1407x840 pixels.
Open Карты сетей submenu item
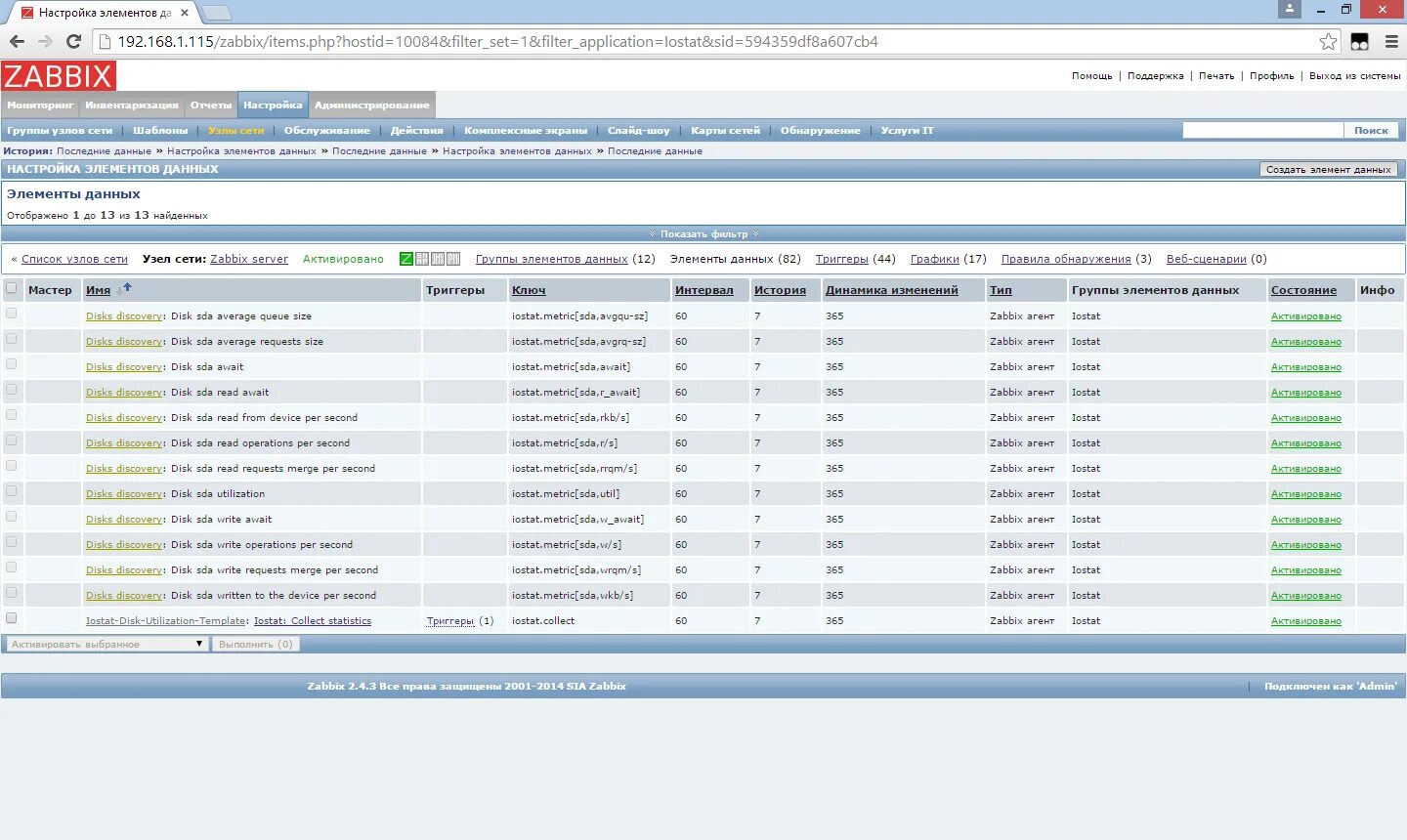click(x=725, y=130)
